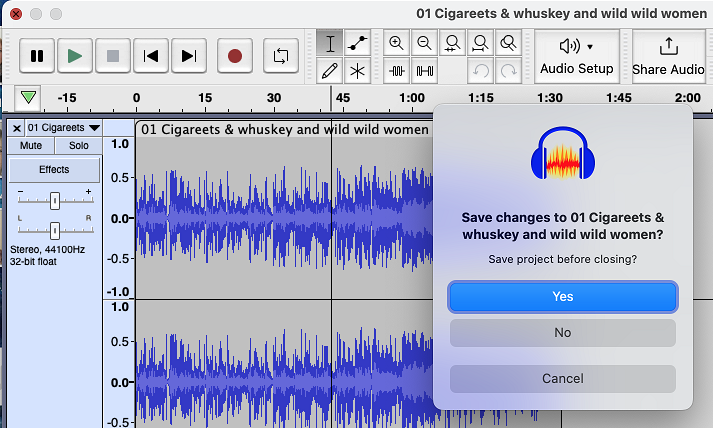Fit project to width zoom icon
713x428 pixels.
coord(481,43)
